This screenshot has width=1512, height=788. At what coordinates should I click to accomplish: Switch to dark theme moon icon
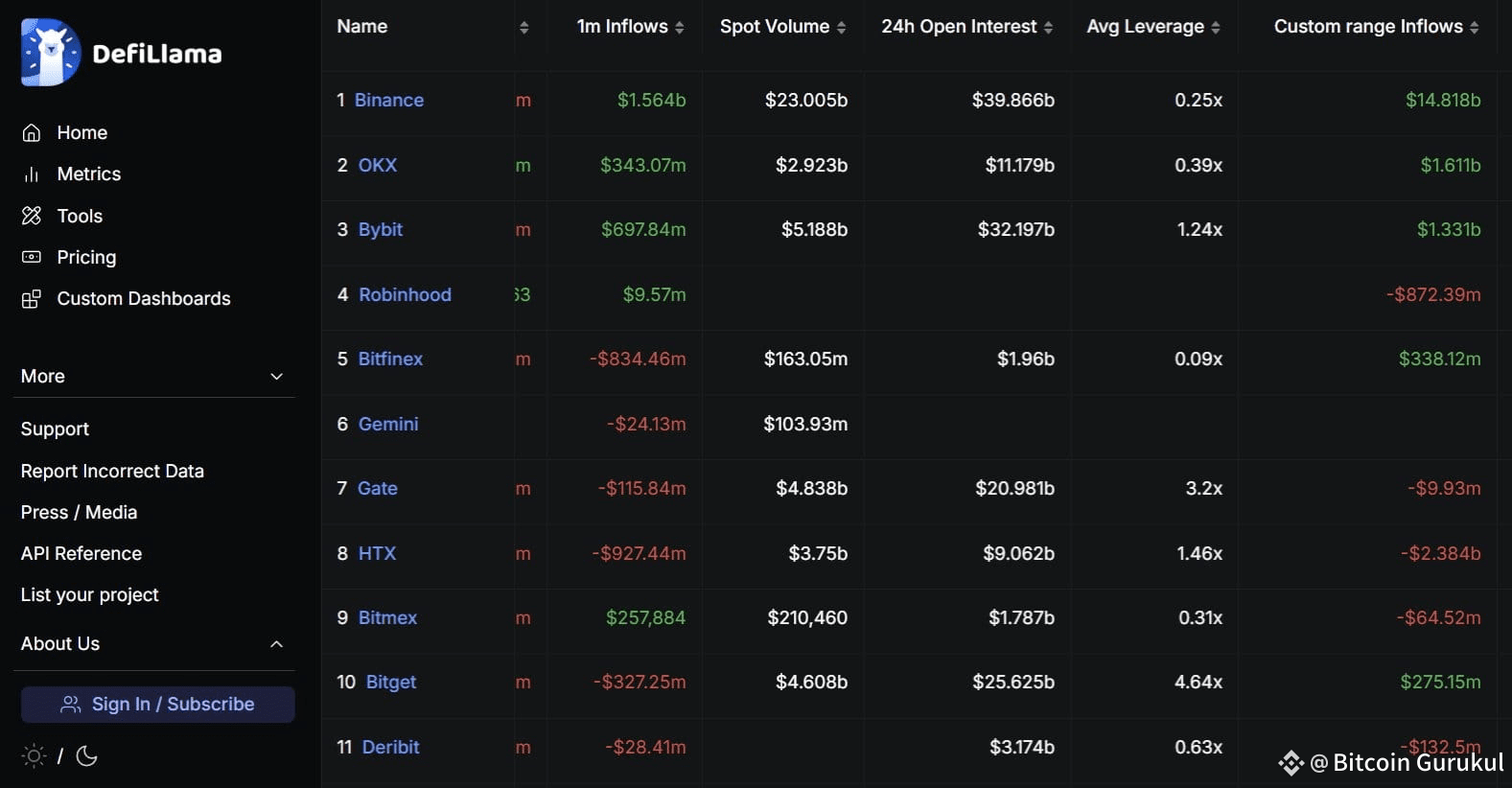coord(86,756)
